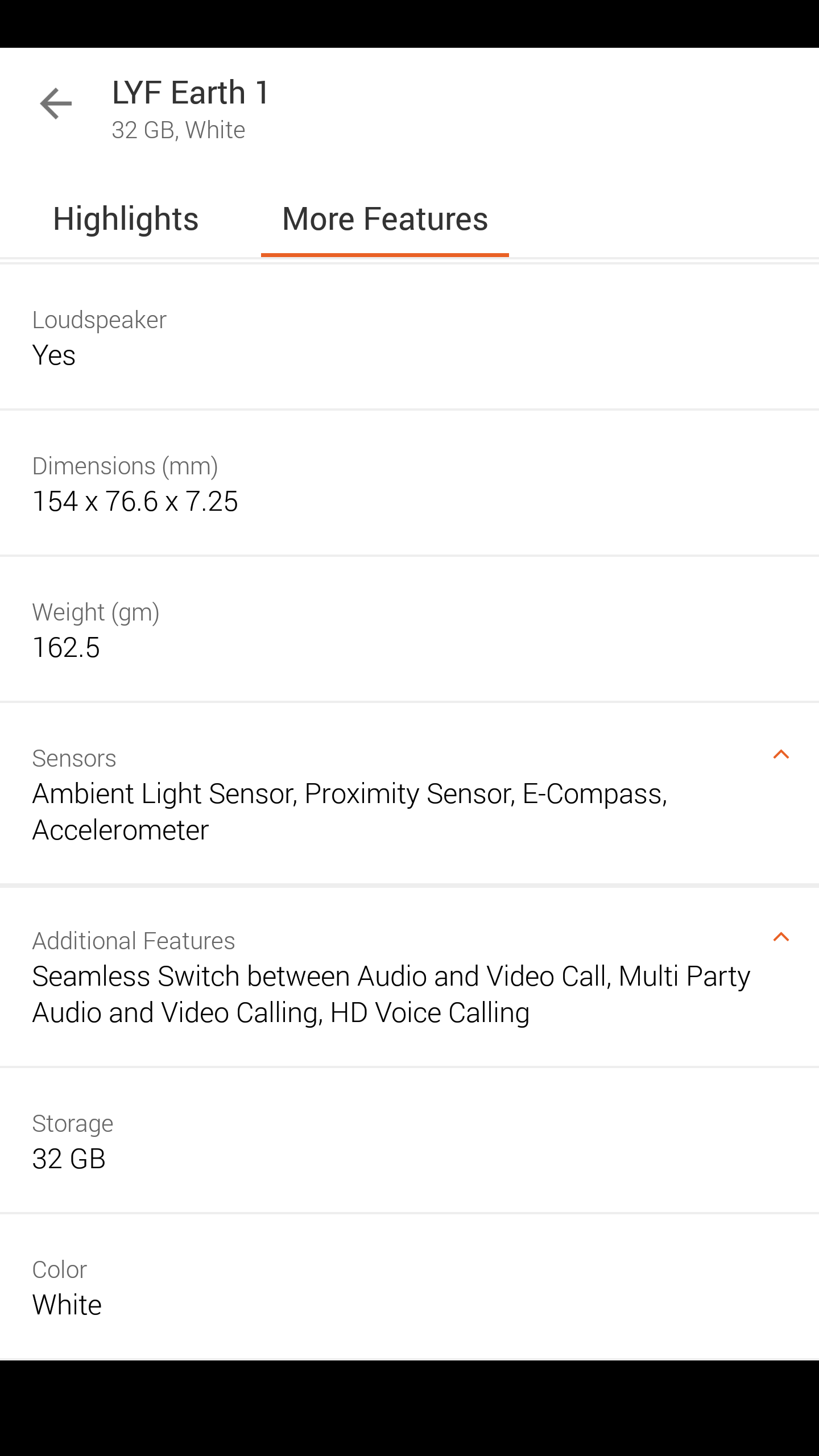Select the Loudspeaker label
819x1456 pixels.
coord(100,320)
